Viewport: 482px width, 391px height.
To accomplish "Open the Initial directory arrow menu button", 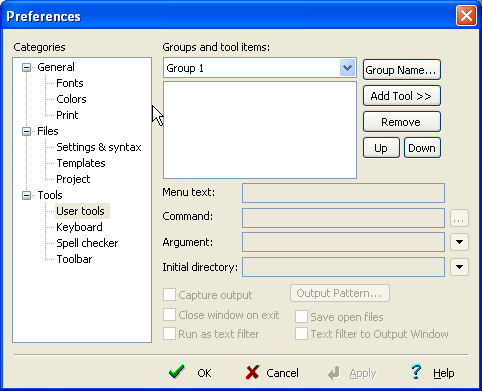I will click(x=459, y=267).
